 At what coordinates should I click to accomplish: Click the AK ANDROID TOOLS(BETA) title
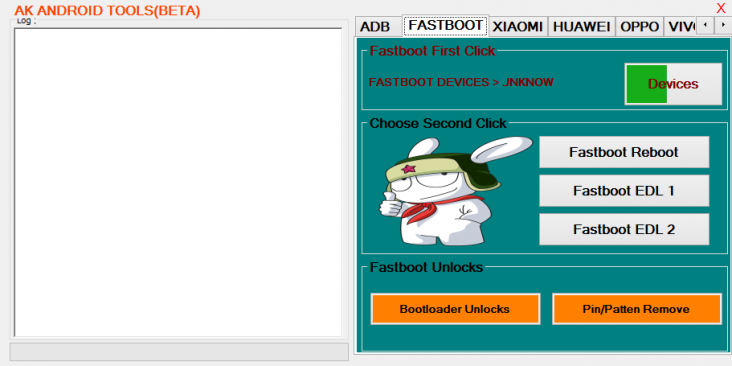pyautogui.click(x=107, y=11)
